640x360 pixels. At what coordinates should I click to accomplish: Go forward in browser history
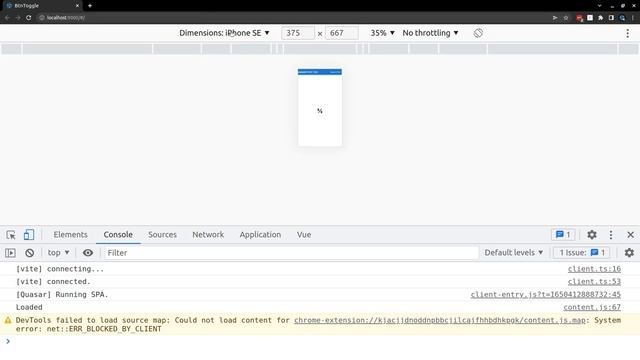[x=18, y=18]
